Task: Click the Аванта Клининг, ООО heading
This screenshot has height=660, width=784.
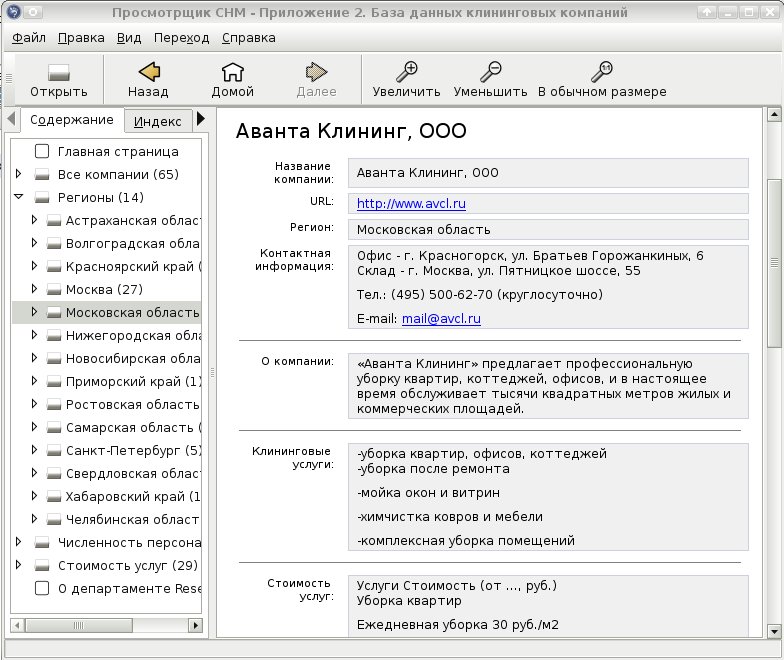Action: coord(351,131)
